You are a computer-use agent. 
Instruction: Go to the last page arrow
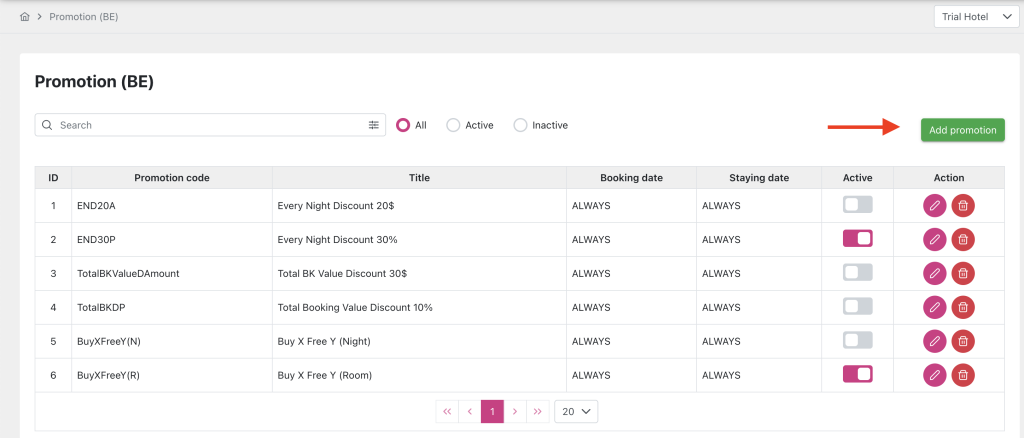click(537, 411)
